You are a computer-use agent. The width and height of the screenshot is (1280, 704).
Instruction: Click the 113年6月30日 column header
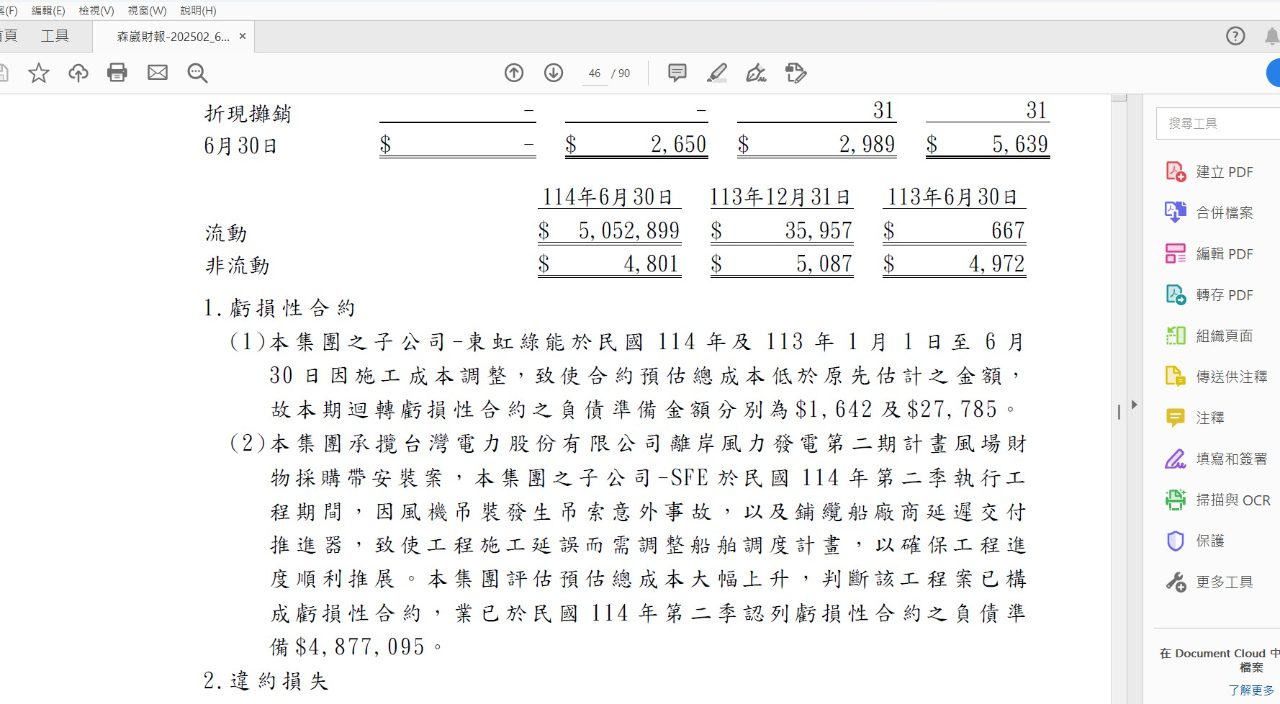(953, 197)
